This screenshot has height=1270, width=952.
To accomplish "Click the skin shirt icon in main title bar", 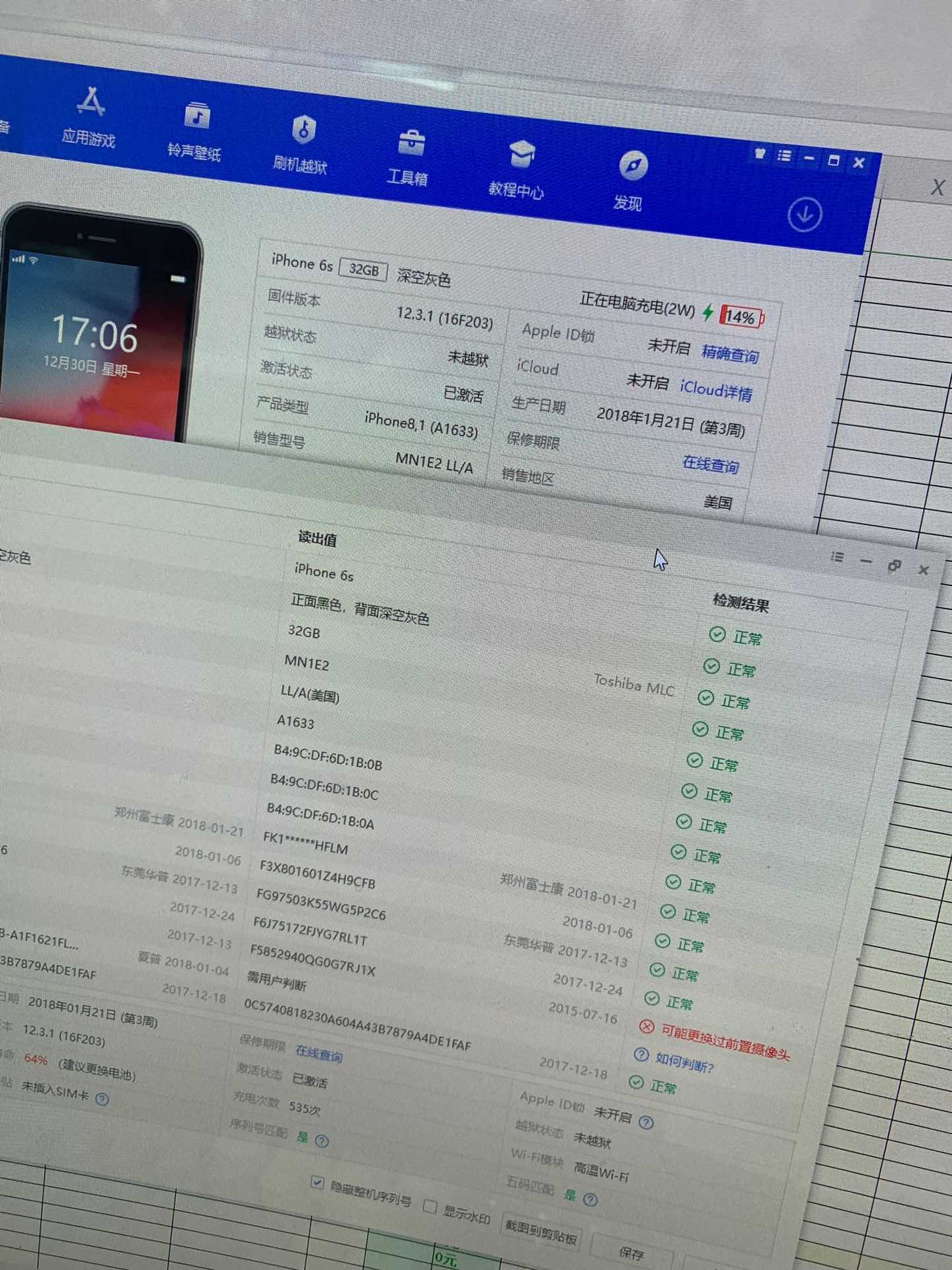I will click(760, 153).
